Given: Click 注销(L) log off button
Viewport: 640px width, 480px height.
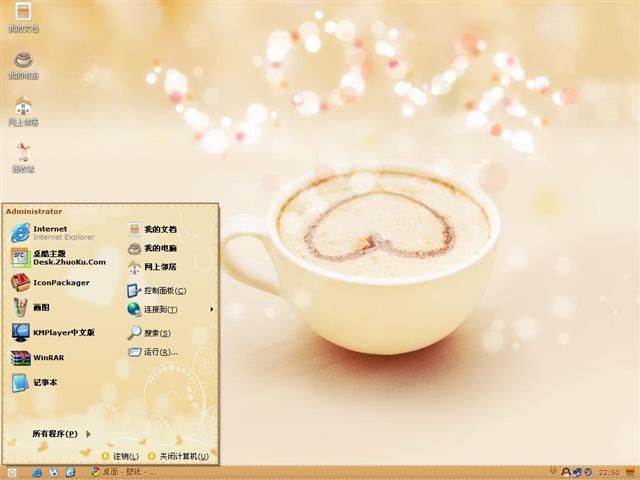Looking at the screenshot, I should point(120,456).
